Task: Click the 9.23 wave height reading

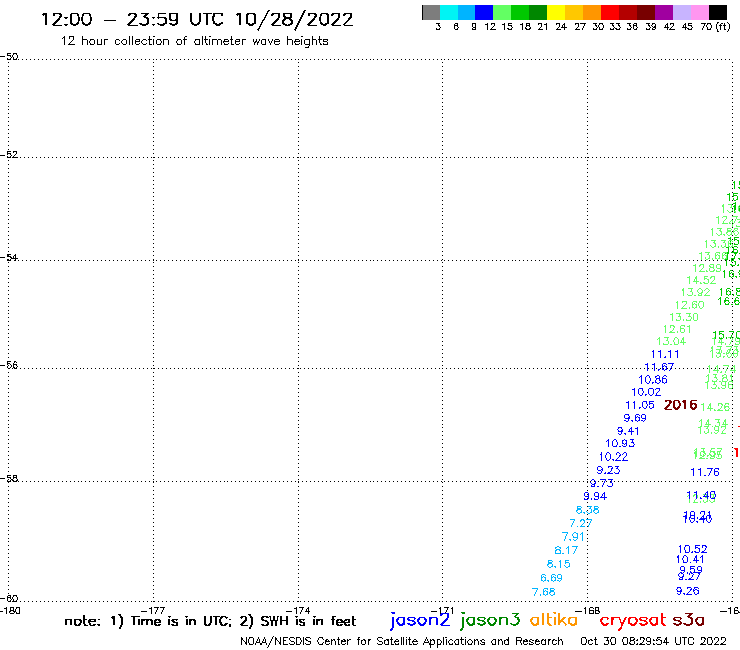Action: (608, 470)
